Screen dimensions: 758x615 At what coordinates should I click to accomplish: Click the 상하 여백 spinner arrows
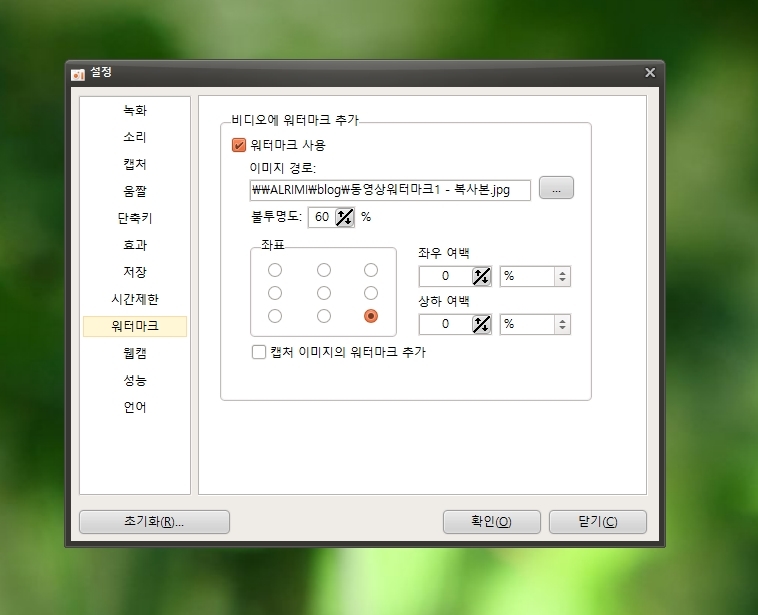481,324
